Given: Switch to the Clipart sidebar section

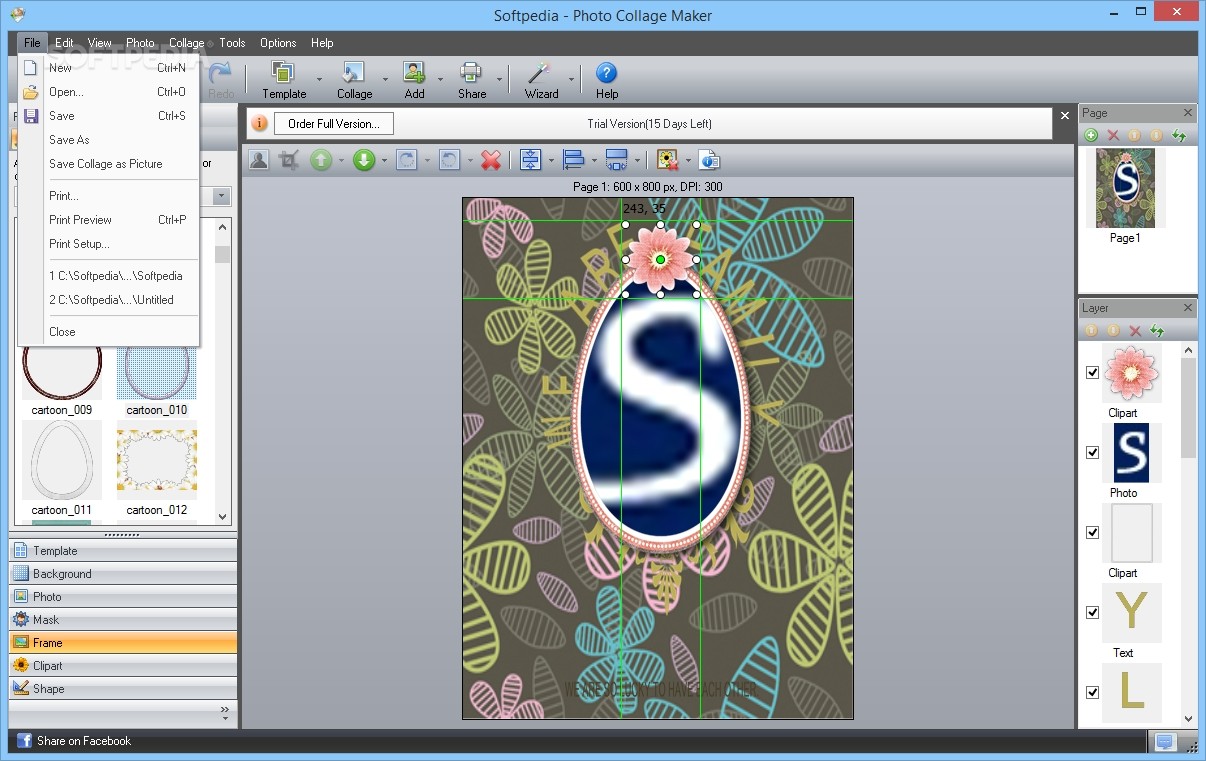Looking at the screenshot, I should point(123,666).
